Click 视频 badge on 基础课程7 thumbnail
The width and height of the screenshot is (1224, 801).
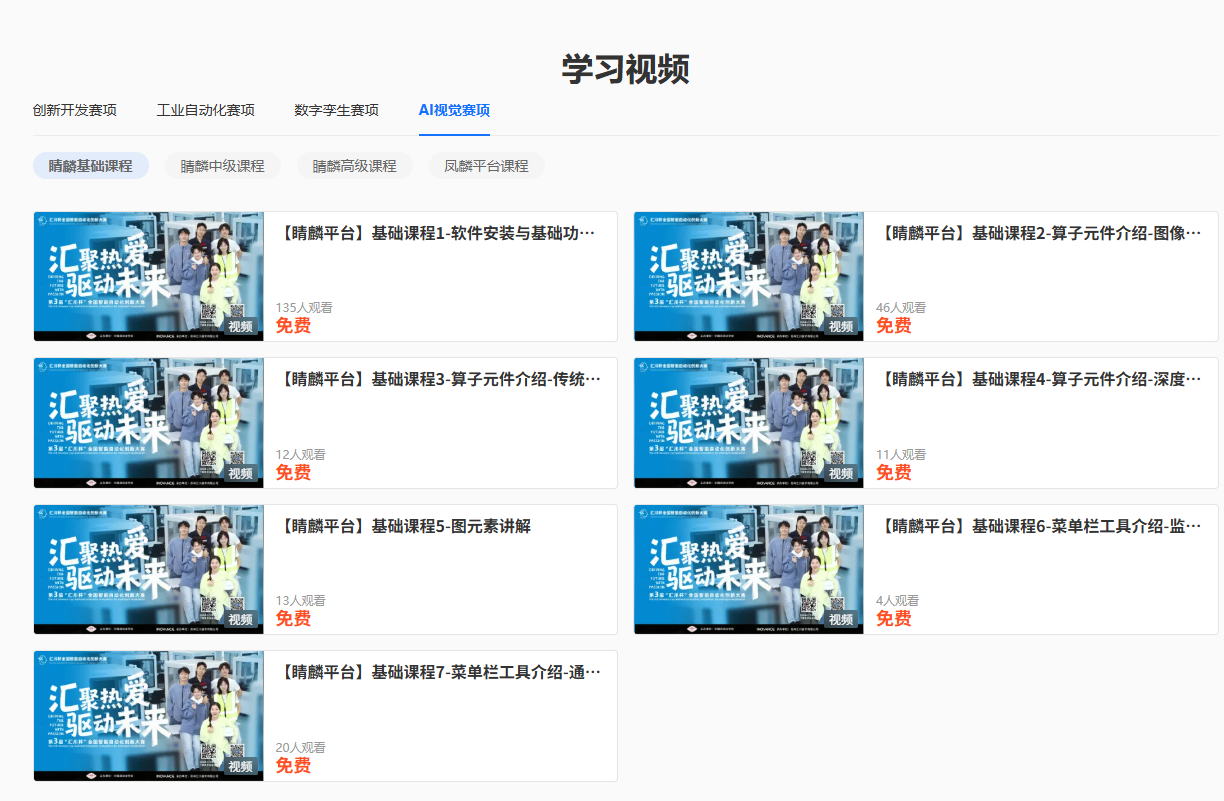tap(241, 767)
